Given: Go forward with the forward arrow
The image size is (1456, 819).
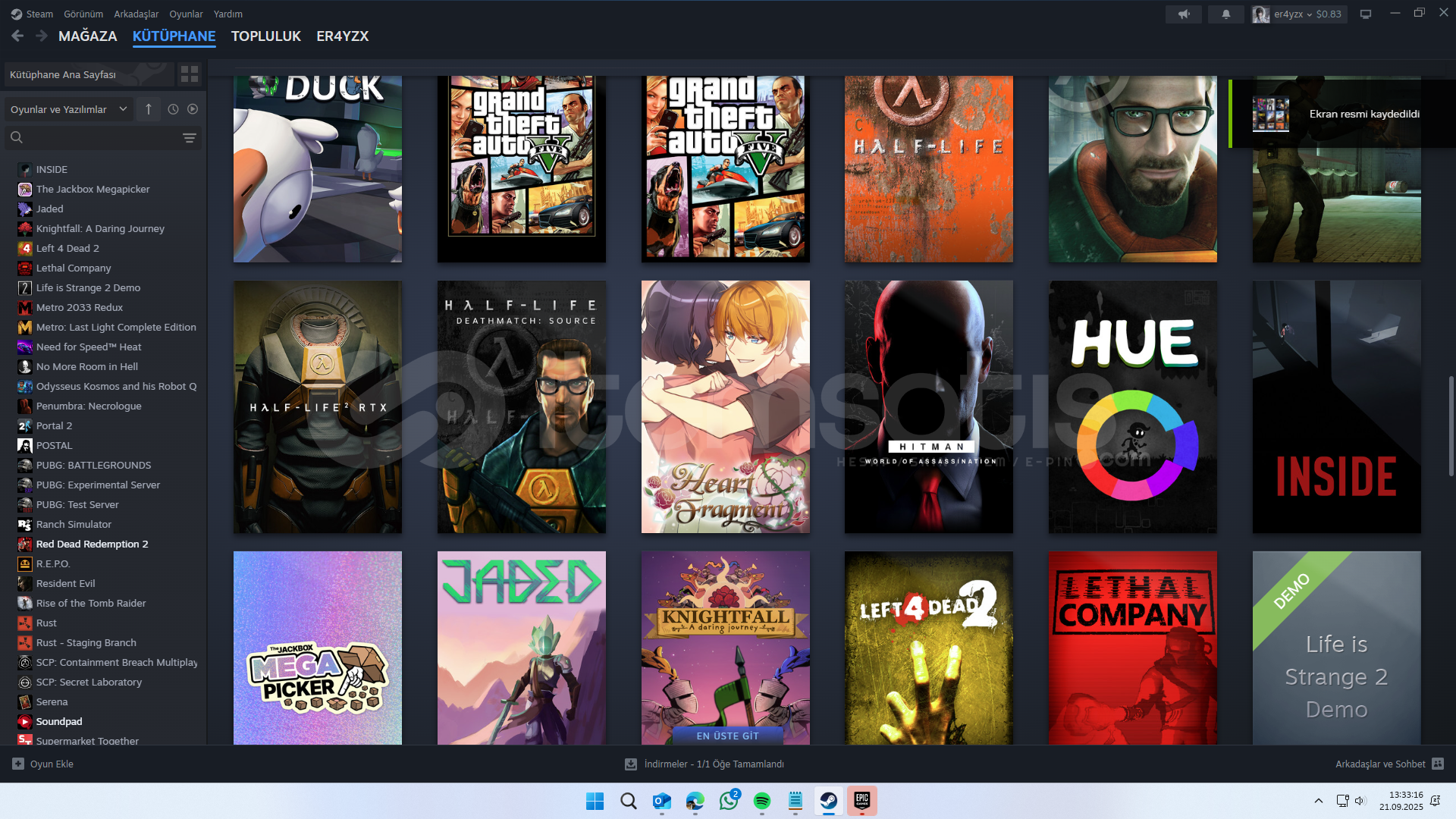Looking at the screenshot, I should (42, 36).
